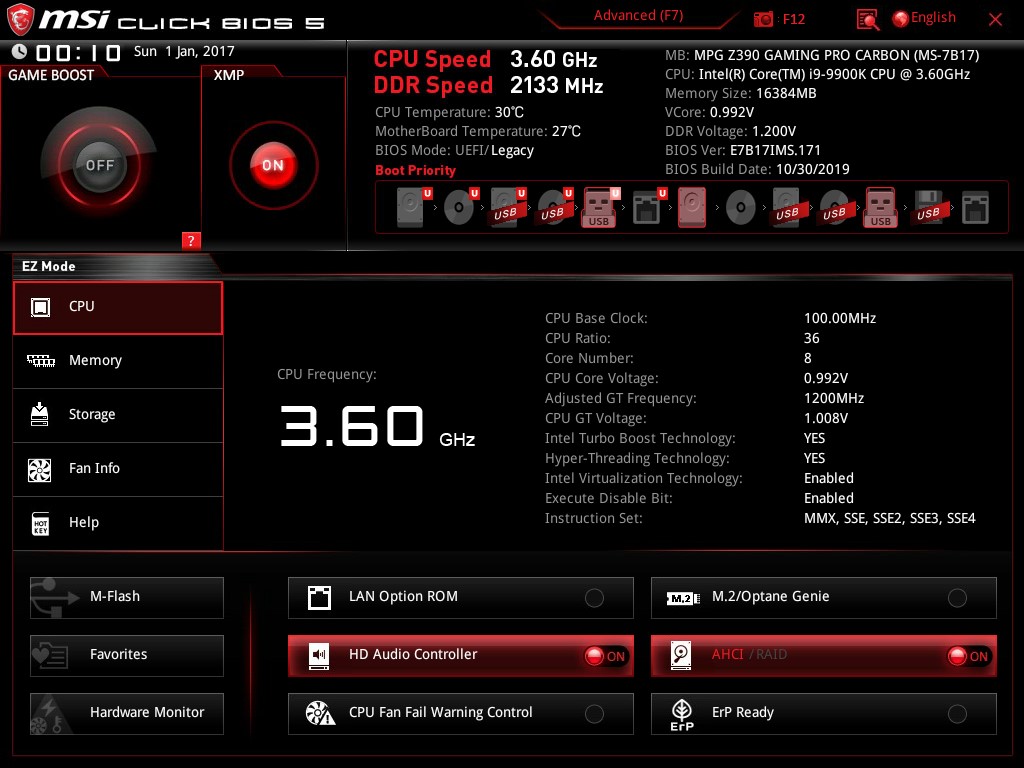Select the UEFI hard disk boot device
1024x768 pixels.
click(x=413, y=207)
